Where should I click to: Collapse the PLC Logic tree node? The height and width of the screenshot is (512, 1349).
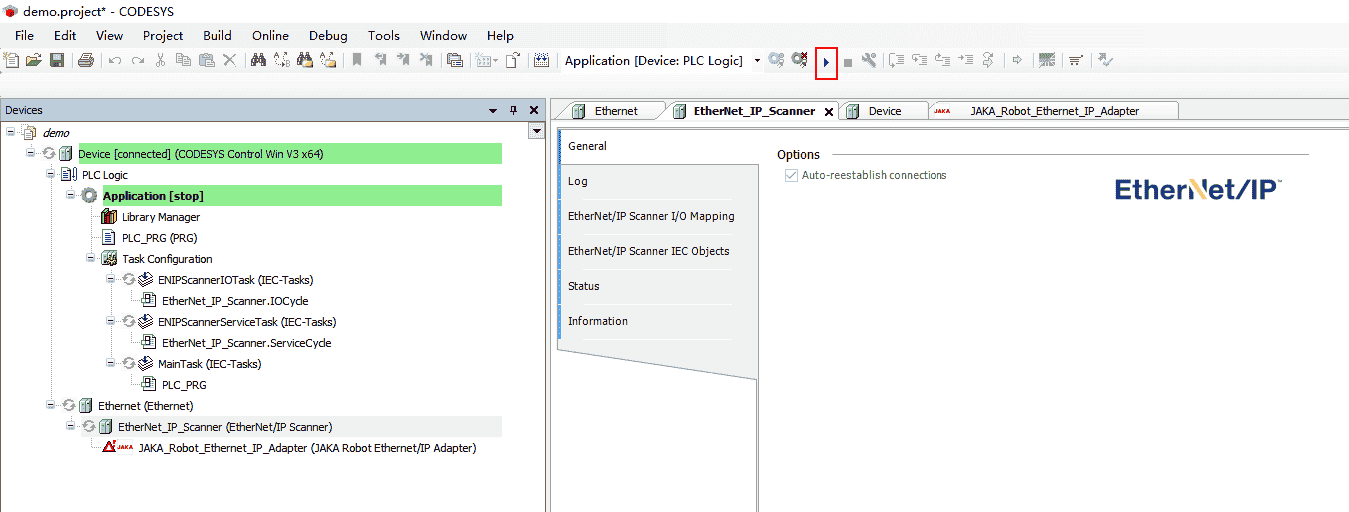point(51,174)
